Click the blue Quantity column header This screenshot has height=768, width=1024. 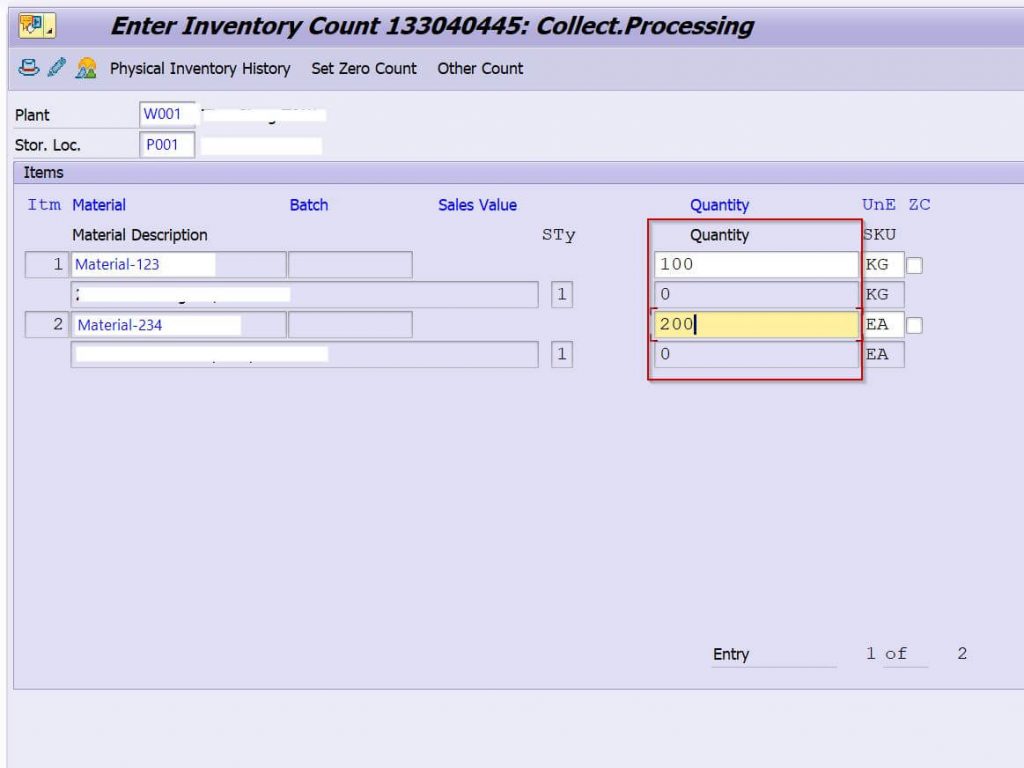point(719,205)
